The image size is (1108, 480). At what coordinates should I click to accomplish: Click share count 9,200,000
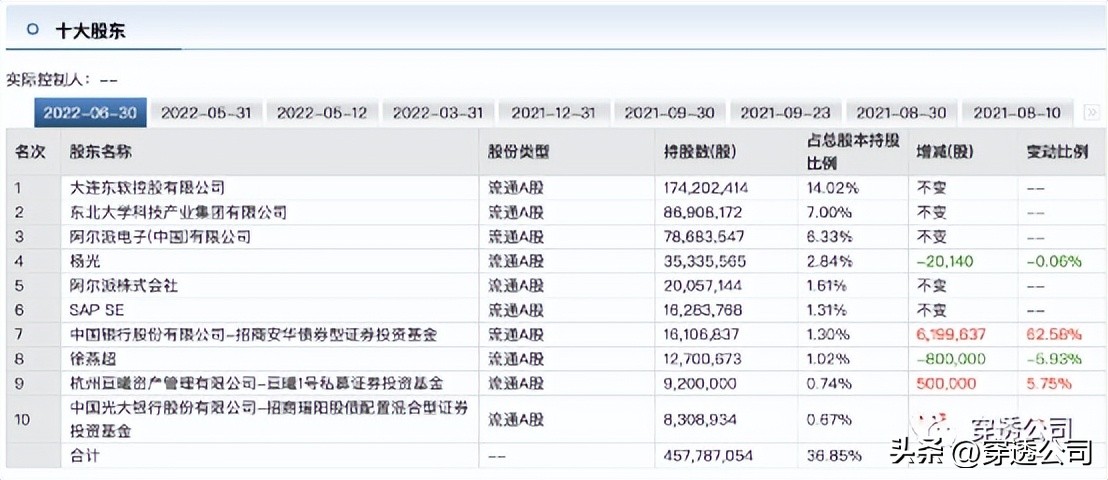coord(700,384)
